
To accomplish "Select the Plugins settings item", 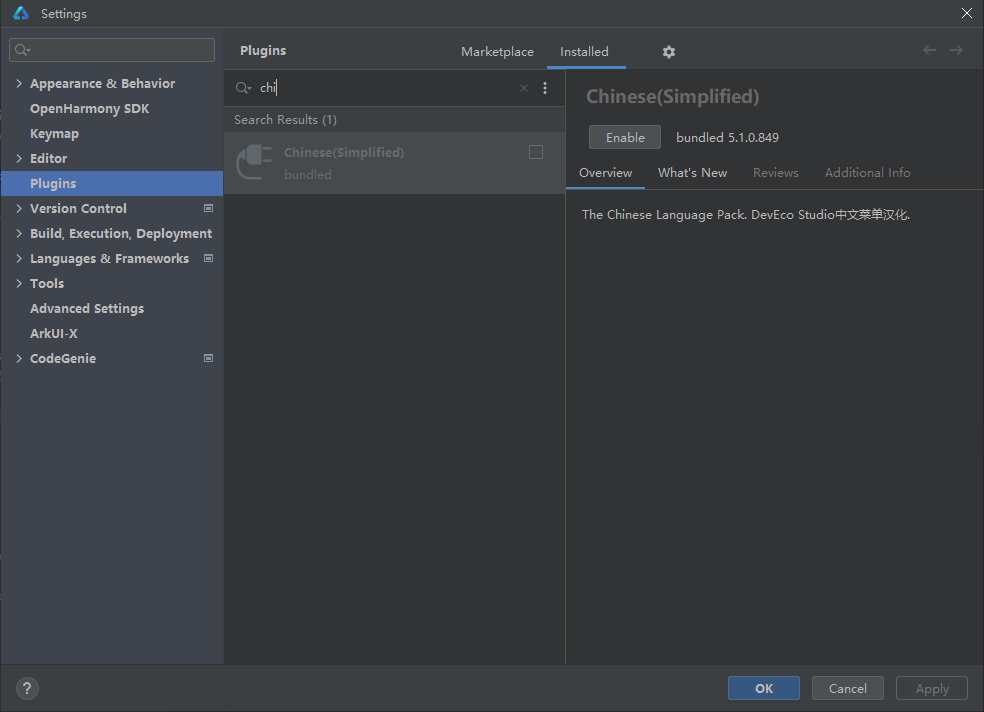I will tap(112, 183).
